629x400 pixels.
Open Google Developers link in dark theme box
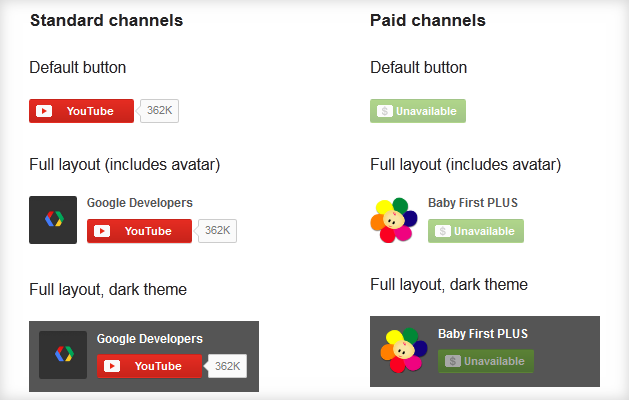pyautogui.click(x=150, y=339)
